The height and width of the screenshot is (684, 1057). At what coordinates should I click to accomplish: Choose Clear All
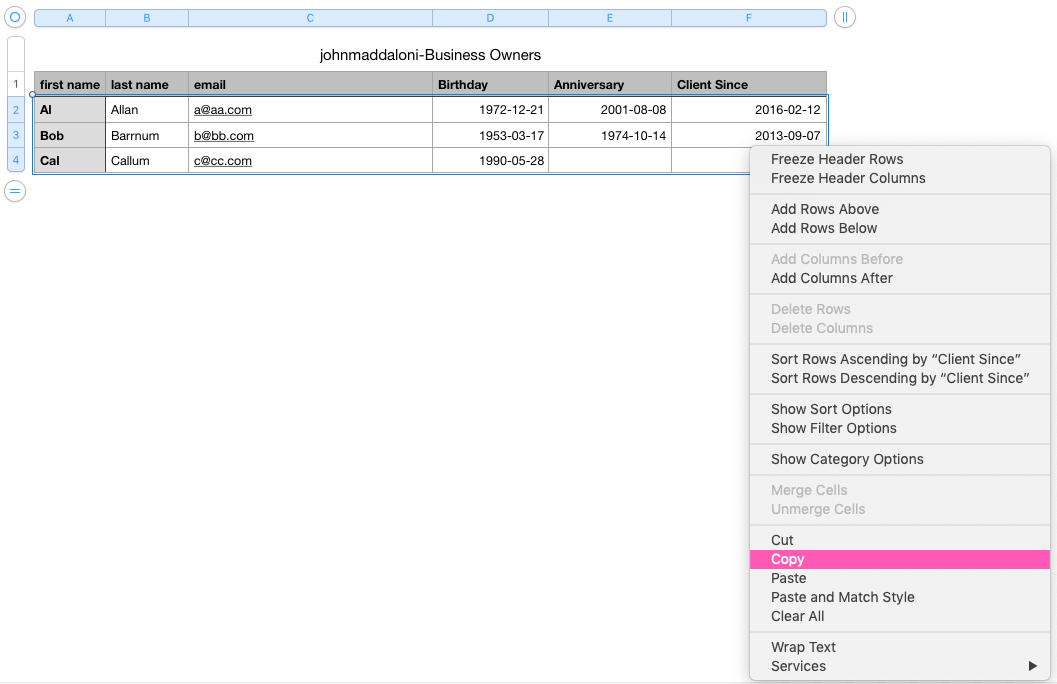coord(900,616)
